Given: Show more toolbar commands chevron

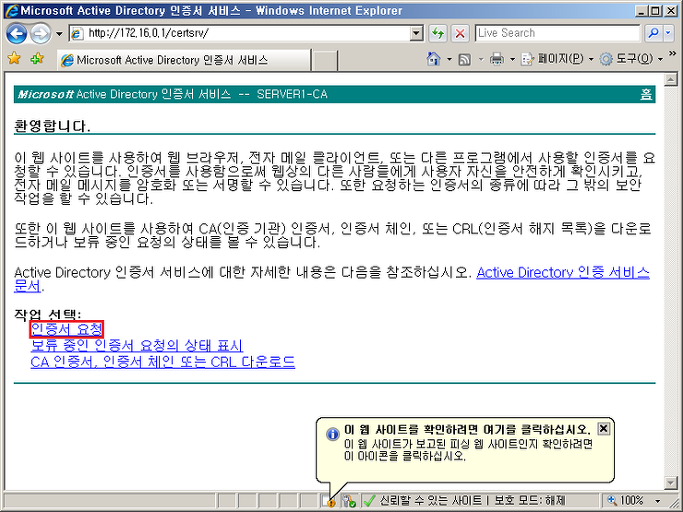Looking at the screenshot, I should pyautogui.click(x=672, y=54).
